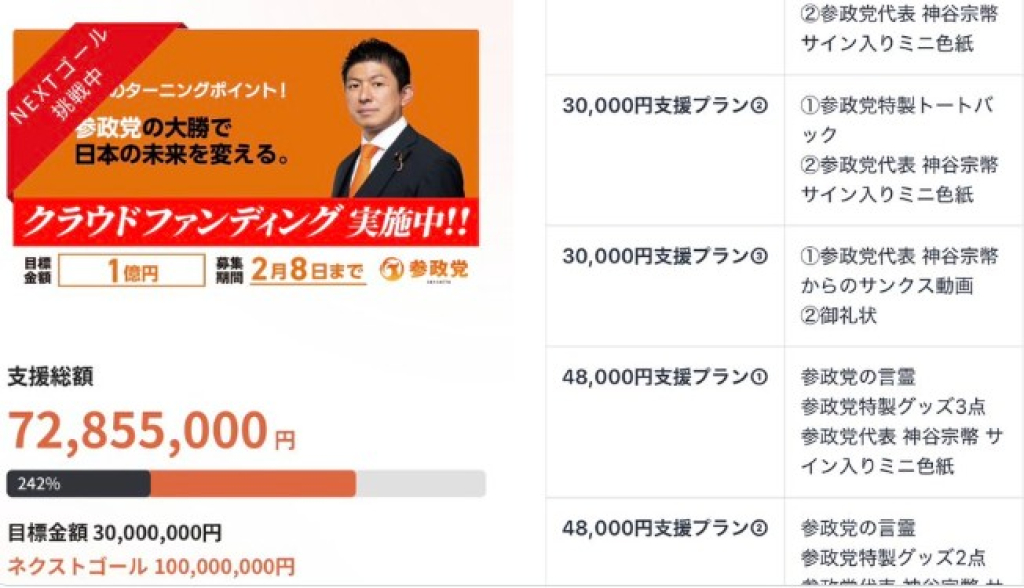Click the 2月8日まで deadline text
Viewport: 1024px width, 588px height.
click(307, 270)
